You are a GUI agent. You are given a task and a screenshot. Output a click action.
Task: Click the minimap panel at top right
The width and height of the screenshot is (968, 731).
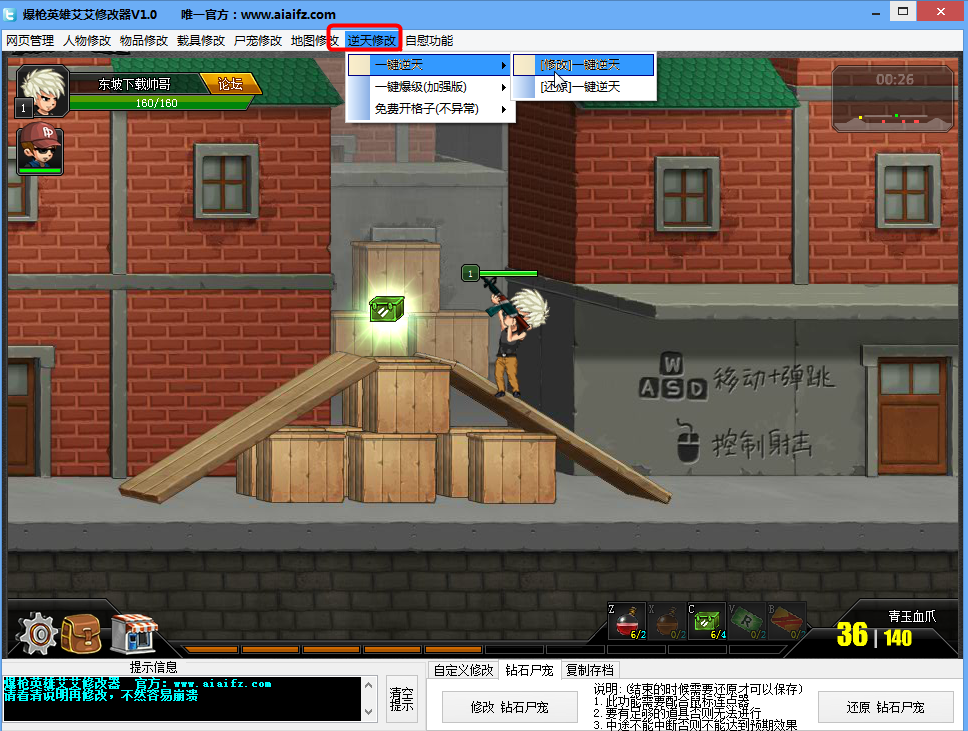coord(893,99)
